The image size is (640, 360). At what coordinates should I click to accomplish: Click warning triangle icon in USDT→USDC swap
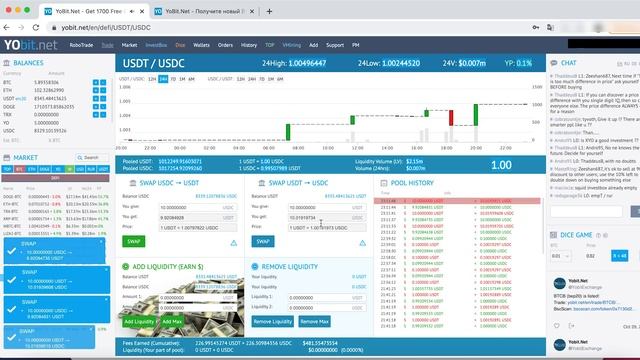362,243
